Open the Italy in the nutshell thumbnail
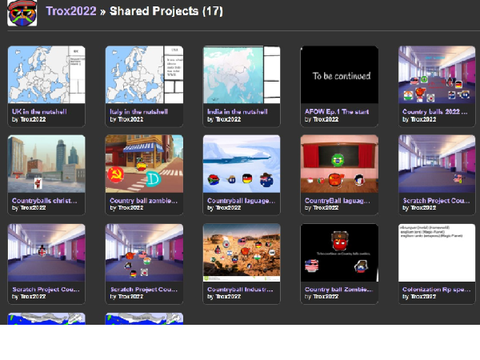Screen dimensions: 480x360 [144, 75]
